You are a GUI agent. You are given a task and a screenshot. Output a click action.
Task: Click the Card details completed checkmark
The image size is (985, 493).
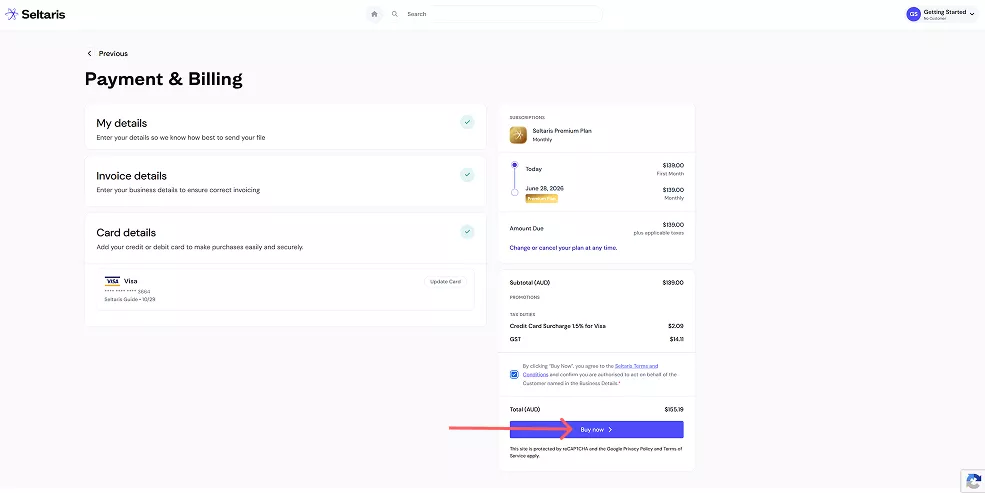click(x=467, y=232)
